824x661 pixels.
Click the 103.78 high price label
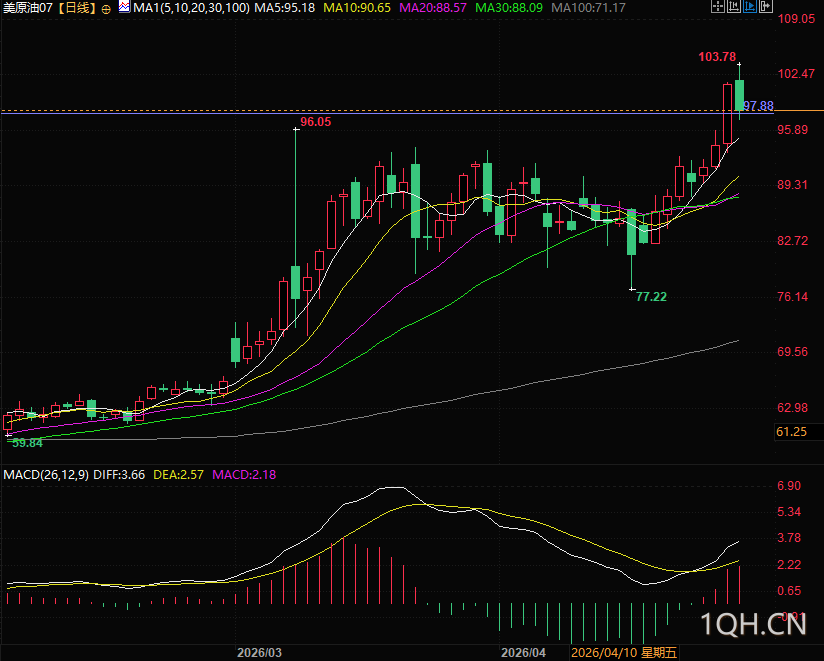(x=717, y=57)
